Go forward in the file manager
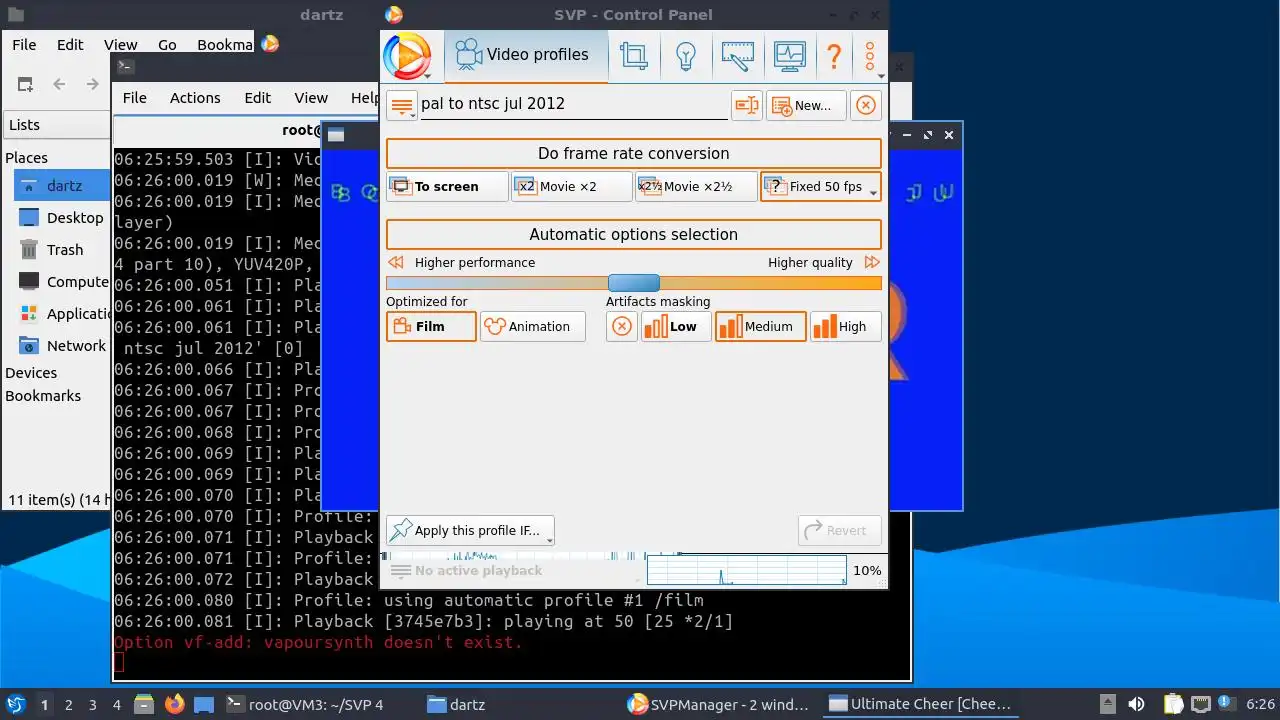Image resolution: width=1280 pixels, height=720 pixels. [93, 85]
